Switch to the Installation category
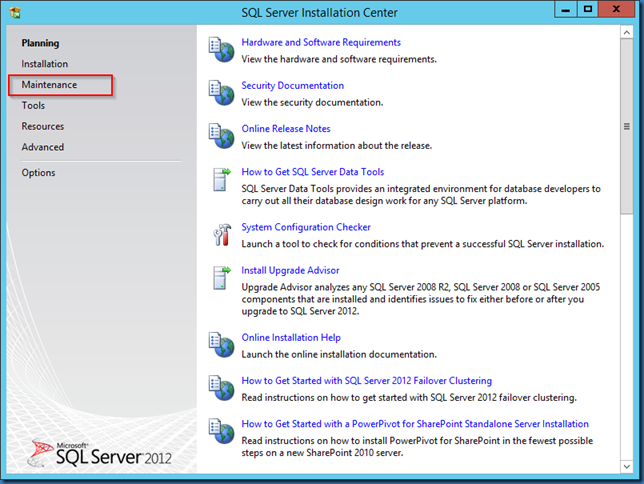 coord(45,64)
